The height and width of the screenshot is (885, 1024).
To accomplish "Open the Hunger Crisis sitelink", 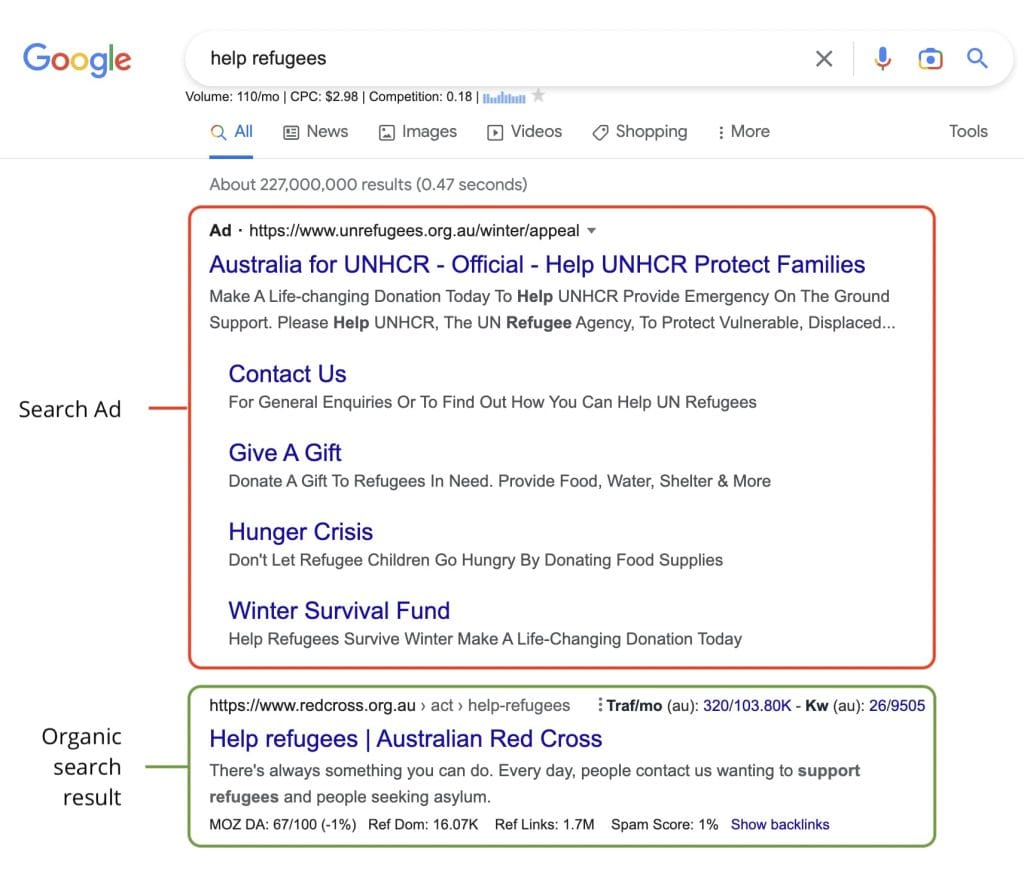I will click(x=300, y=532).
